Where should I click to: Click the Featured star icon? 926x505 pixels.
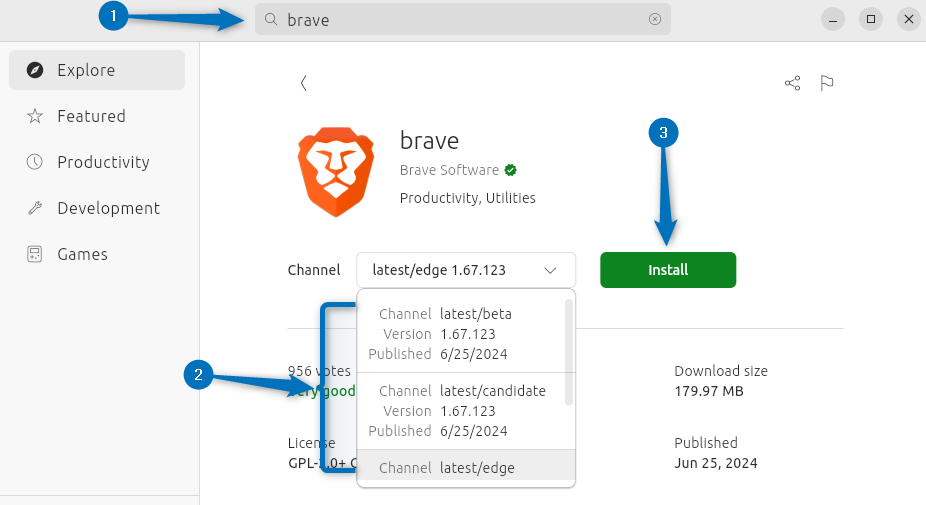[35, 116]
